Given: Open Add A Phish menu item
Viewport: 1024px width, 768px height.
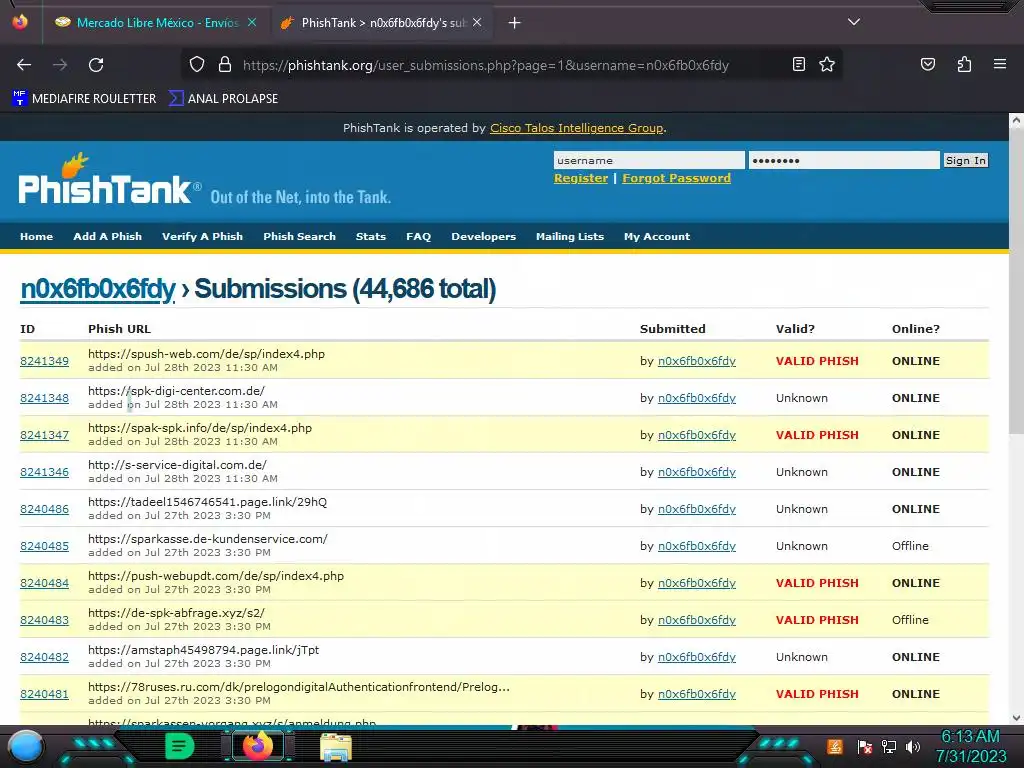Looking at the screenshot, I should point(108,236).
